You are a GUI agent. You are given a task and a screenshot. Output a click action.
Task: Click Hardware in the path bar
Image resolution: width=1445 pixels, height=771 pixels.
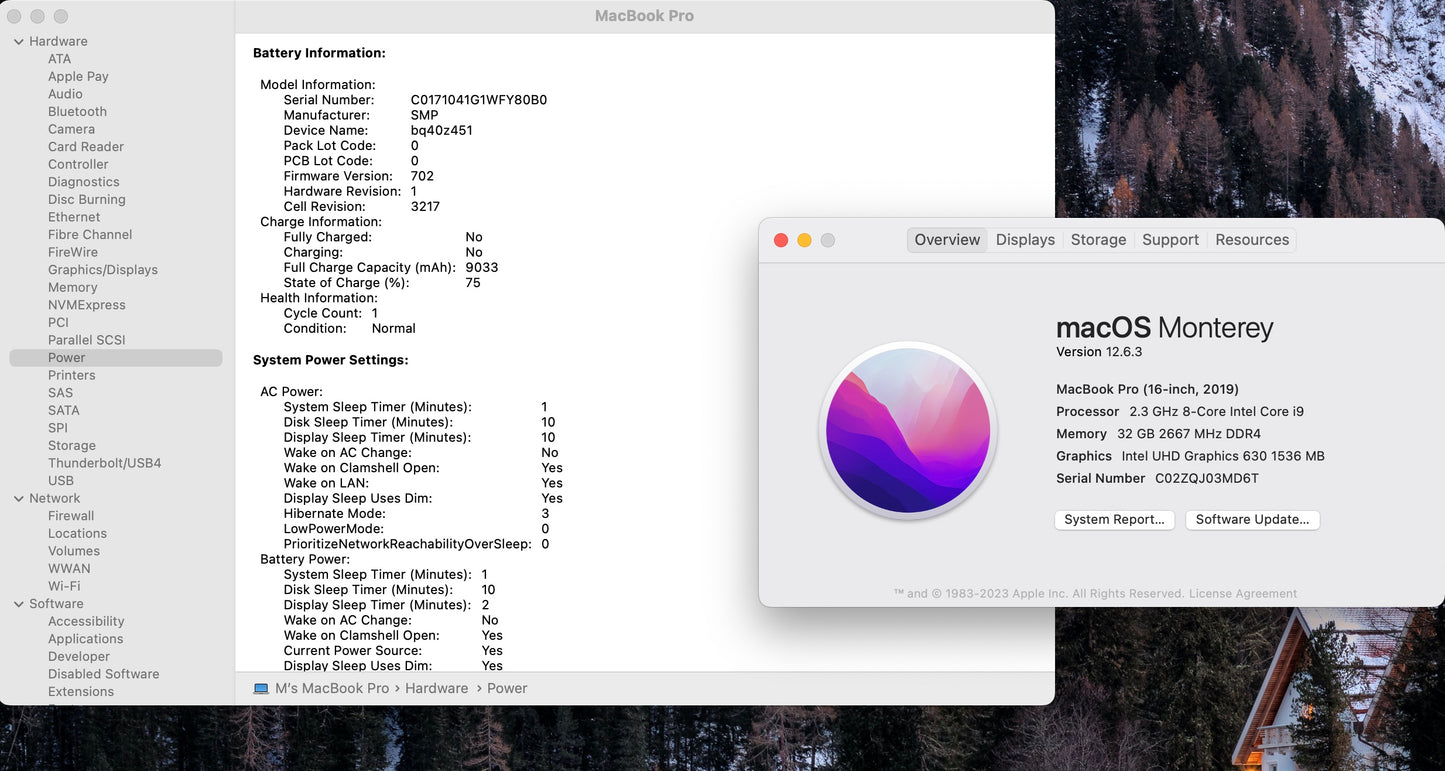point(436,688)
